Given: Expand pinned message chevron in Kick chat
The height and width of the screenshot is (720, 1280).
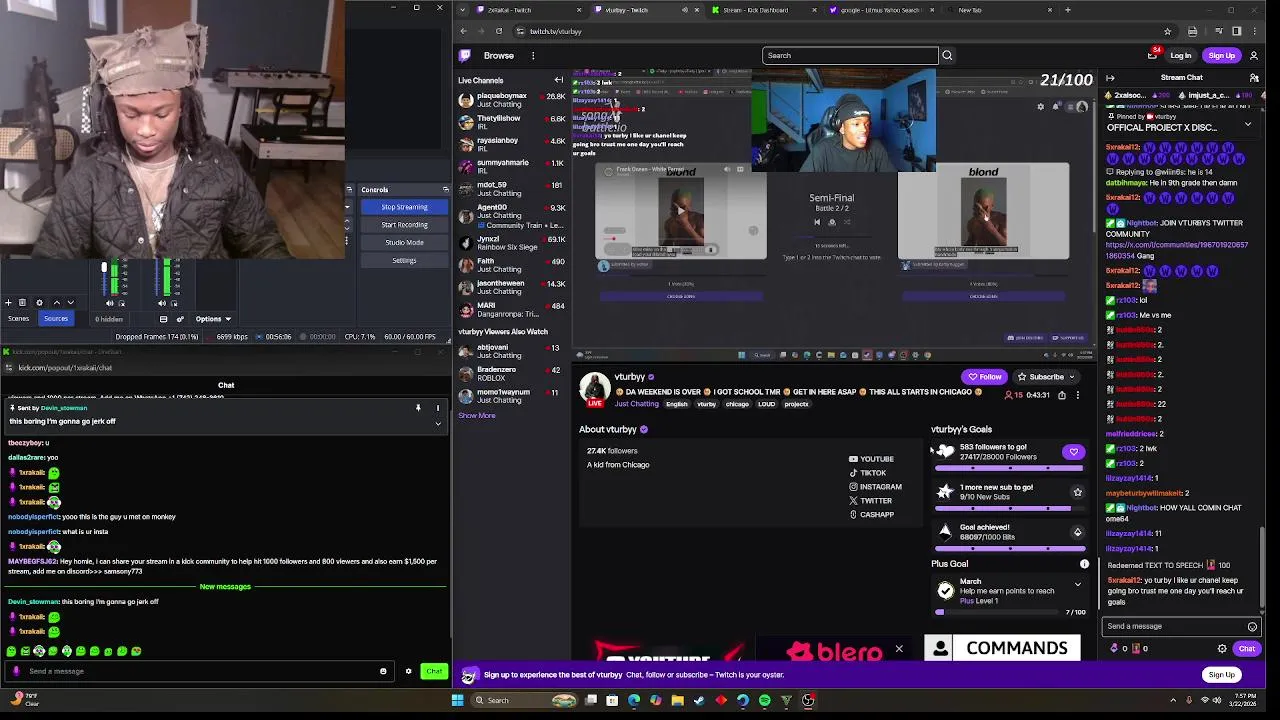Looking at the screenshot, I should click(x=437, y=424).
